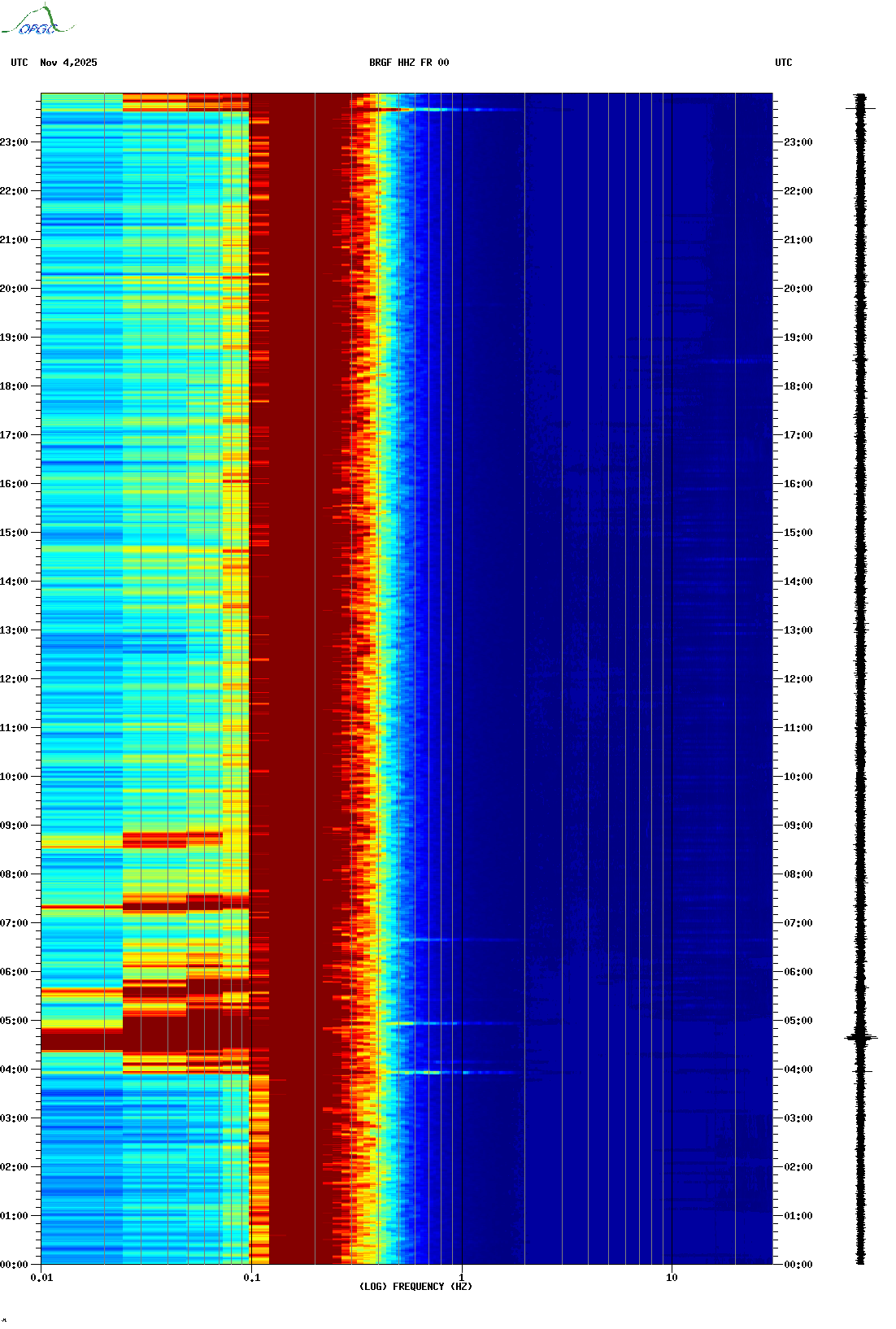The image size is (896, 1329).
Task: Click the BRGF HHZ FR 00 station title
Action: (x=409, y=63)
